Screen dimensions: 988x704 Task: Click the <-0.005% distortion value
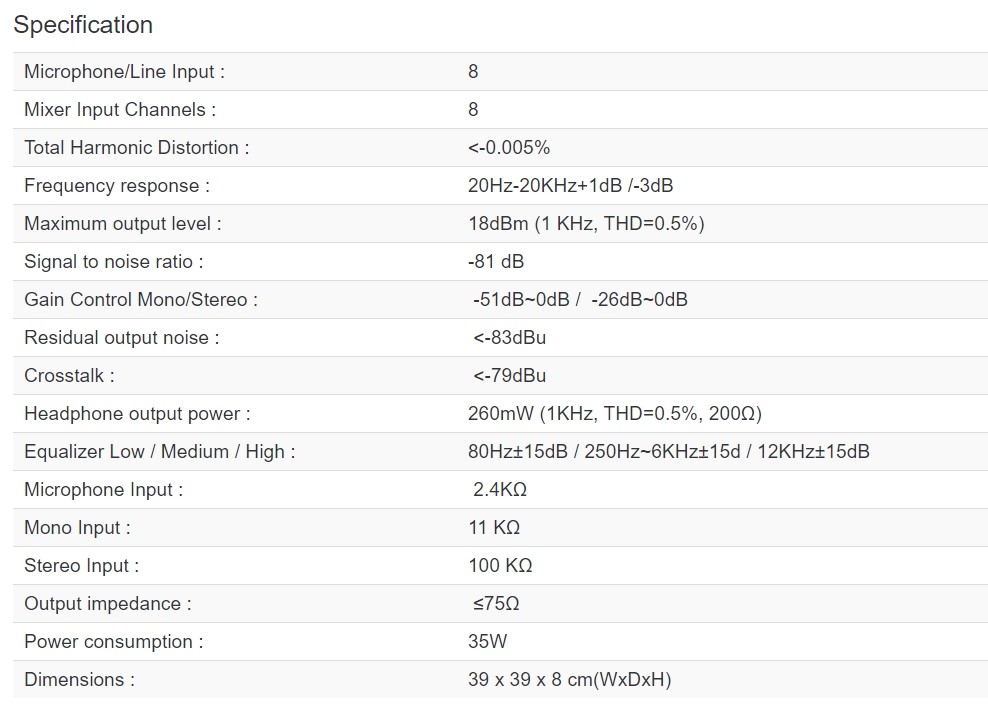(x=509, y=148)
